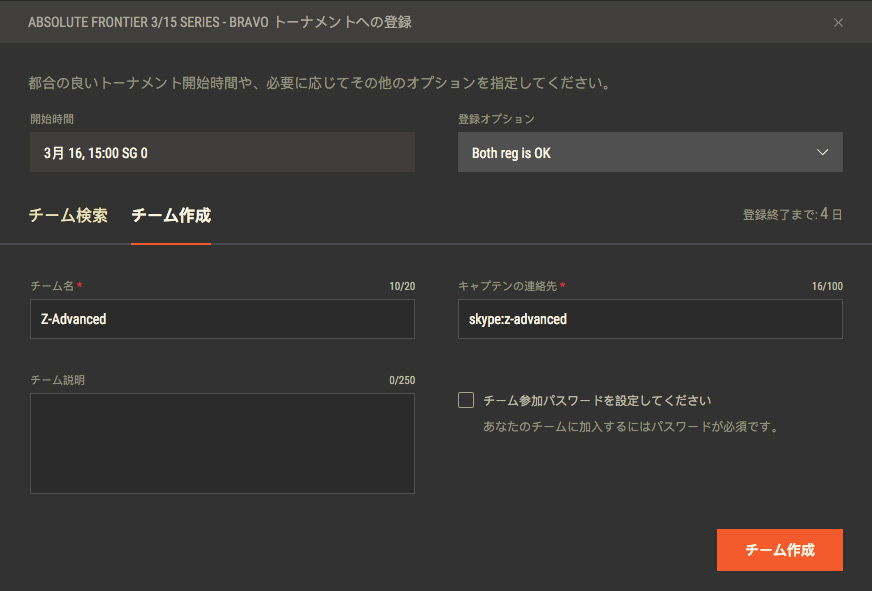This screenshot has height=591, width=872.
Task: Click the 'チーム参加パスワードを設定してください' label
Action: 596,400
